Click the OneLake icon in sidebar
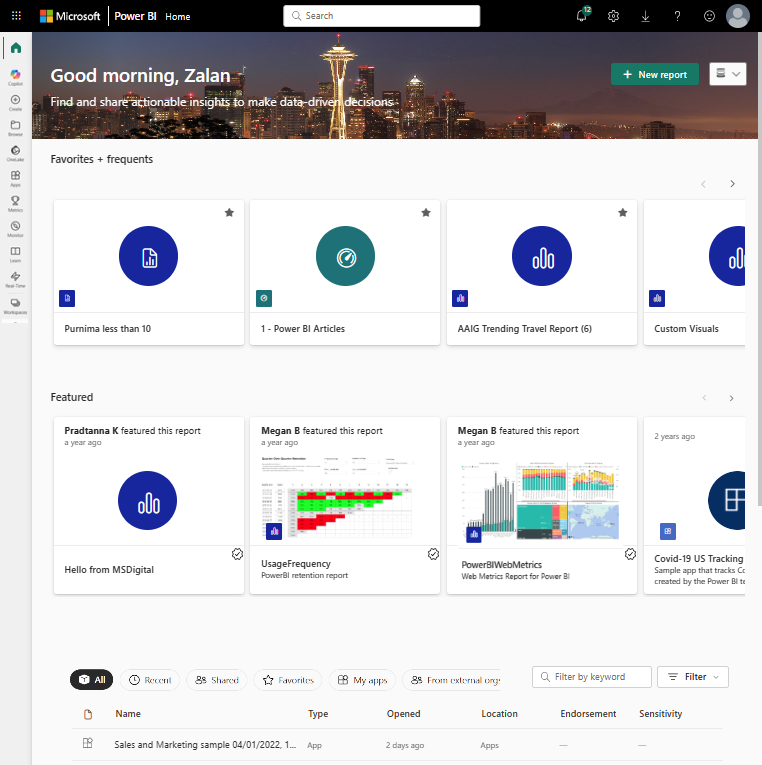The image size is (762, 765). (x=15, y=151)
